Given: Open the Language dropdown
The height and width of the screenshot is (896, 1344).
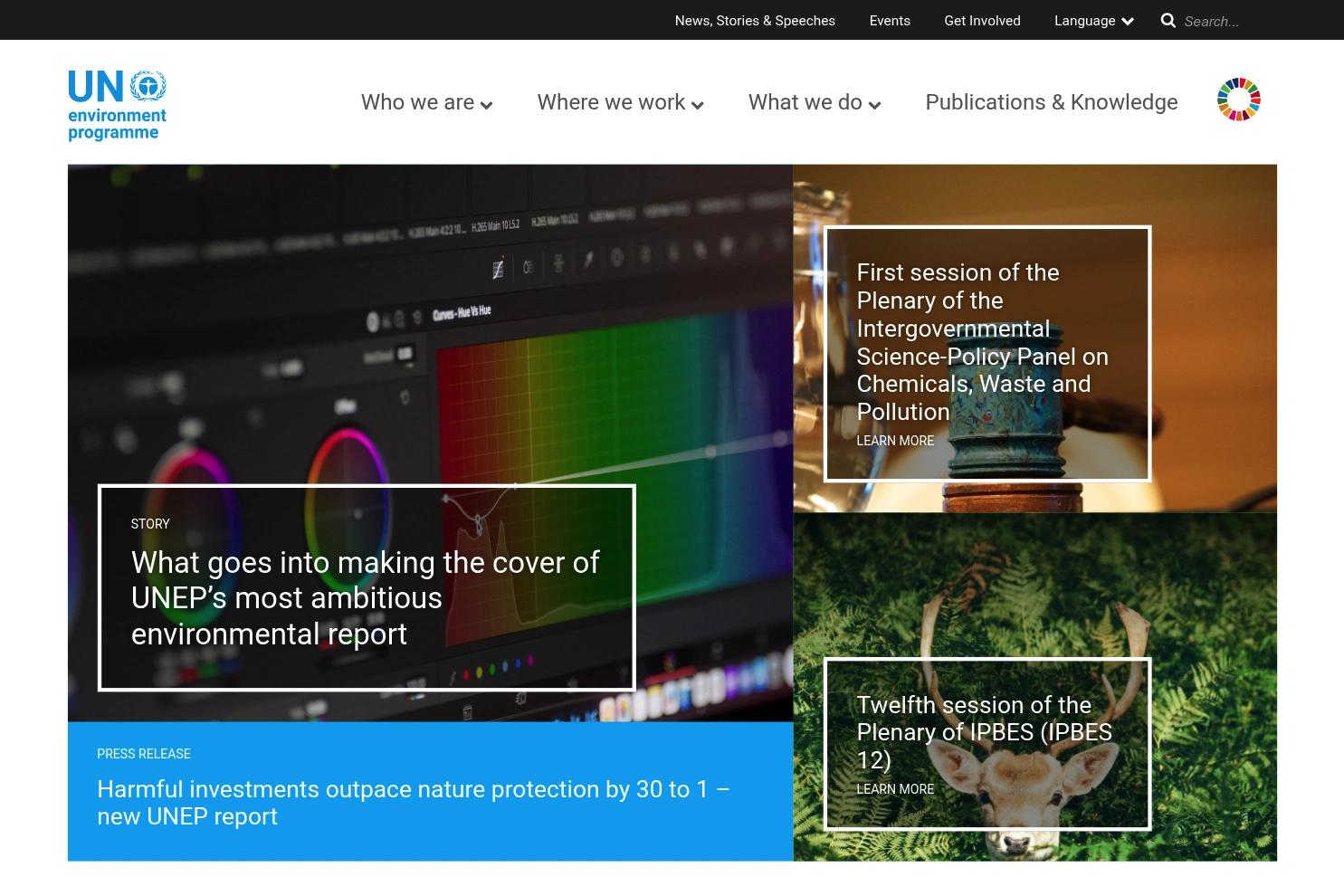Looking at the screenshot, I should [1093, 21].
